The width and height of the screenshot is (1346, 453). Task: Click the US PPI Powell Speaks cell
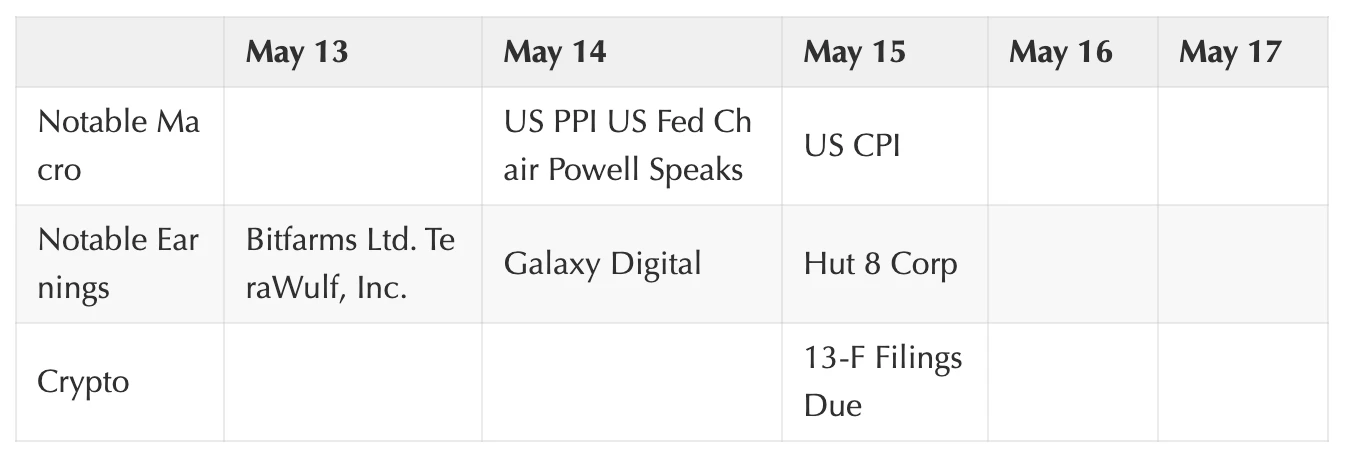(628, 146)
